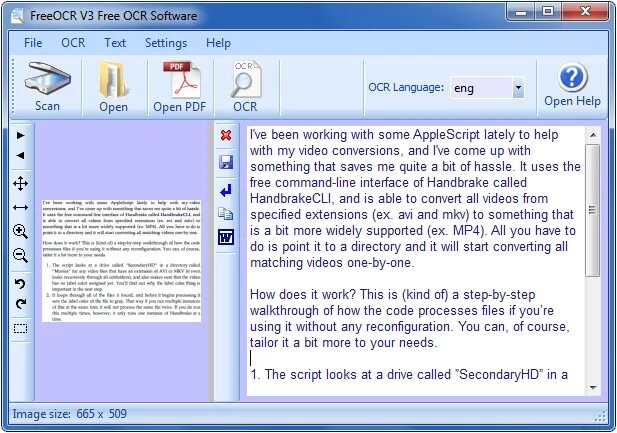This screenshot has height=433, width=617.
Task: Click the resize grip in status bar corner
Action: click(600, 416)
